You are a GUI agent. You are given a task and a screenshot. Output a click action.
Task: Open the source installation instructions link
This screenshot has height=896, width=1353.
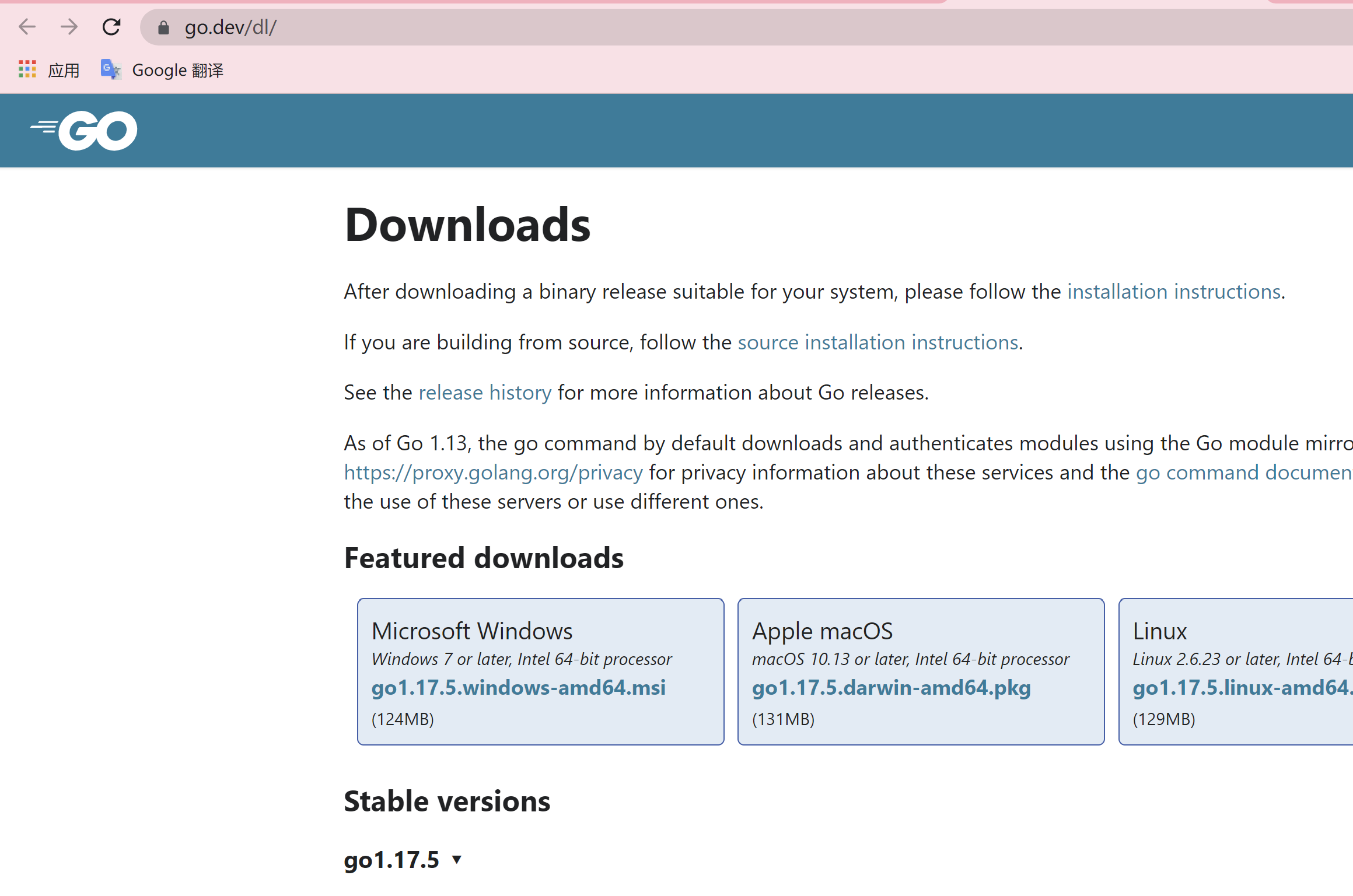tap(877, 342)
